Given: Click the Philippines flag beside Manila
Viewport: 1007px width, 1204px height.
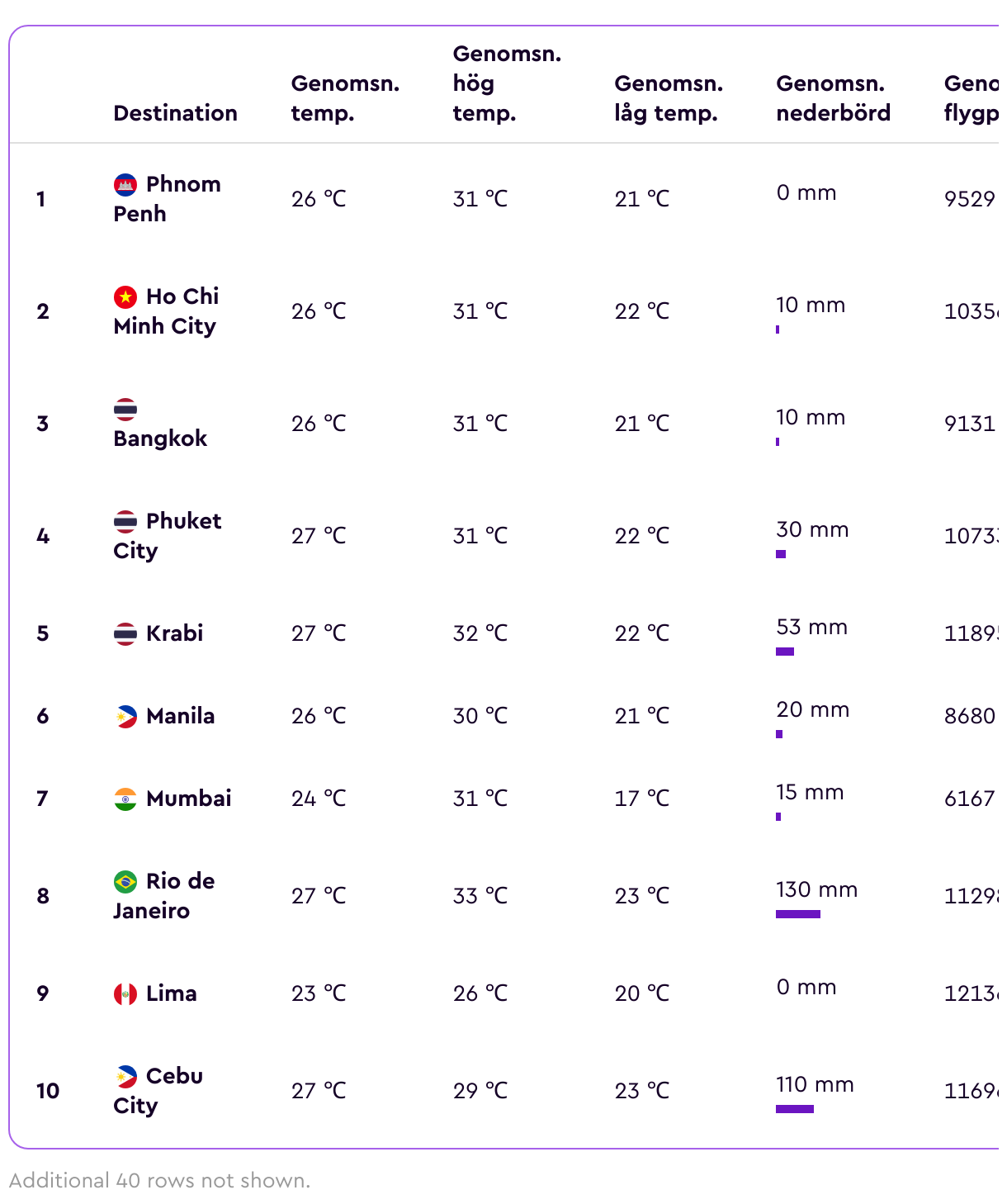Looking at the screenshot, I should coord(125,716).
